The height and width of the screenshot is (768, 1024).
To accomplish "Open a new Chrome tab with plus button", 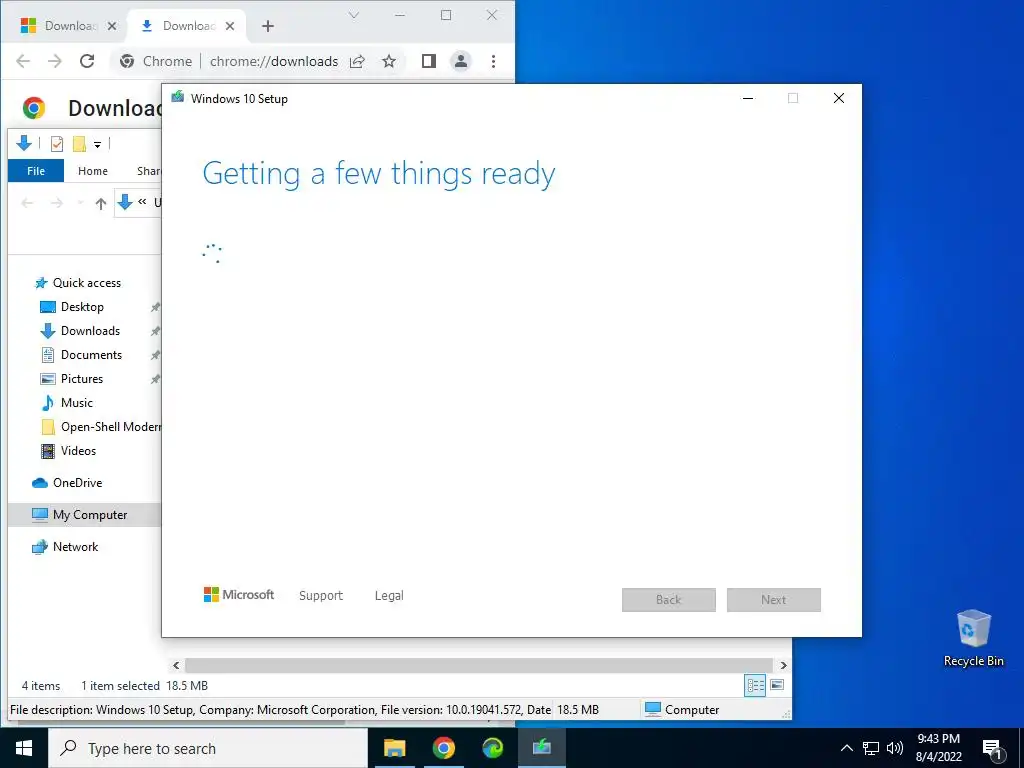I will 268,26.
